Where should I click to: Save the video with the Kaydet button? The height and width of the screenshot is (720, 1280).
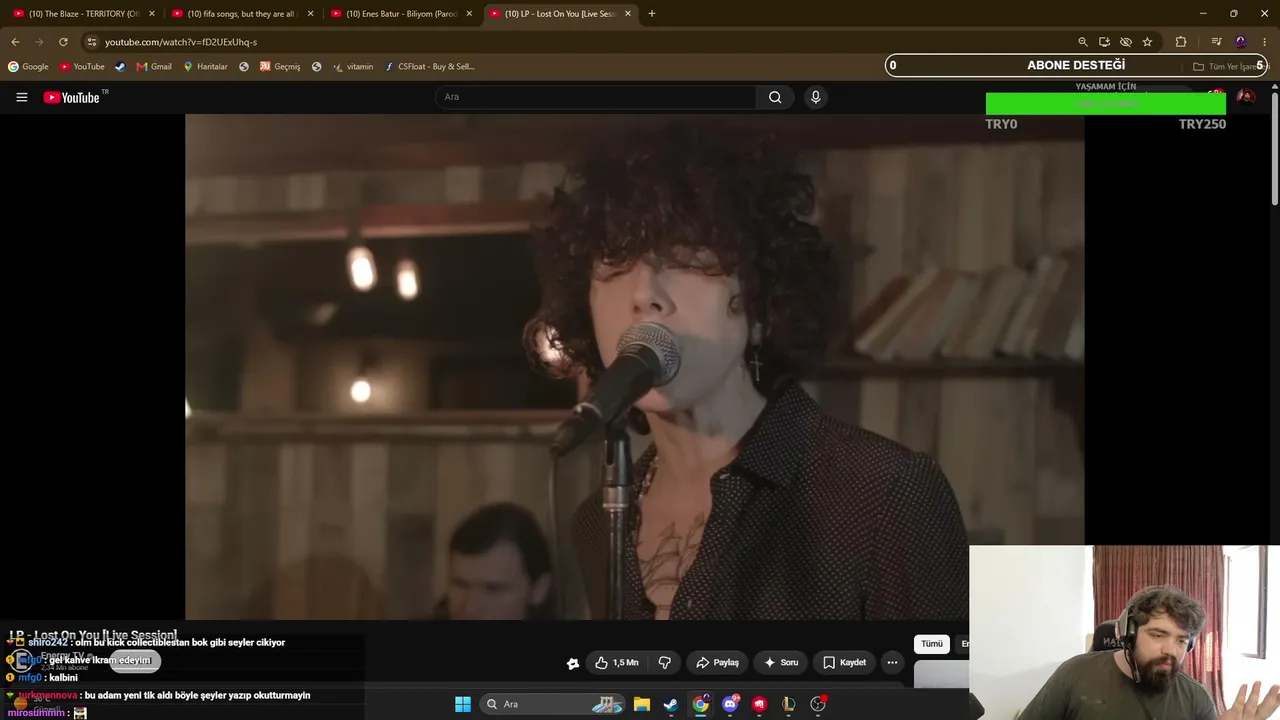click(844, 662)
